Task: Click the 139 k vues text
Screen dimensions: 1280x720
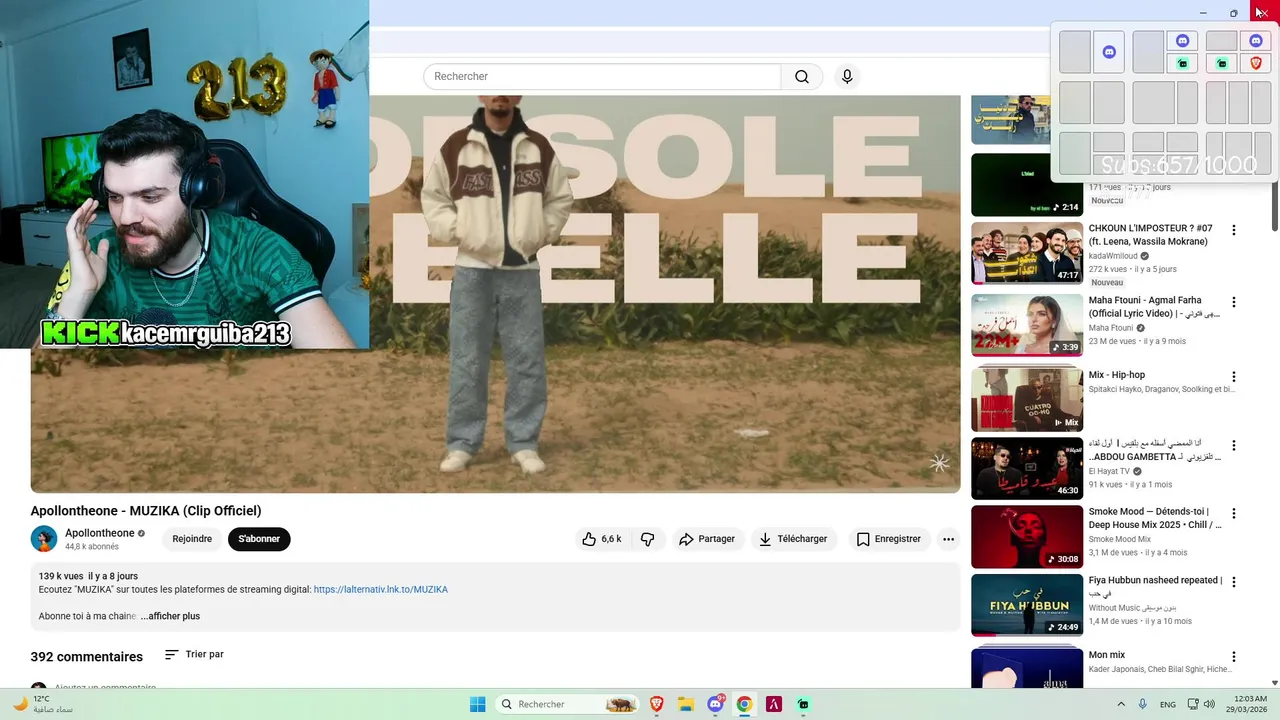Action: coord(61,577)
